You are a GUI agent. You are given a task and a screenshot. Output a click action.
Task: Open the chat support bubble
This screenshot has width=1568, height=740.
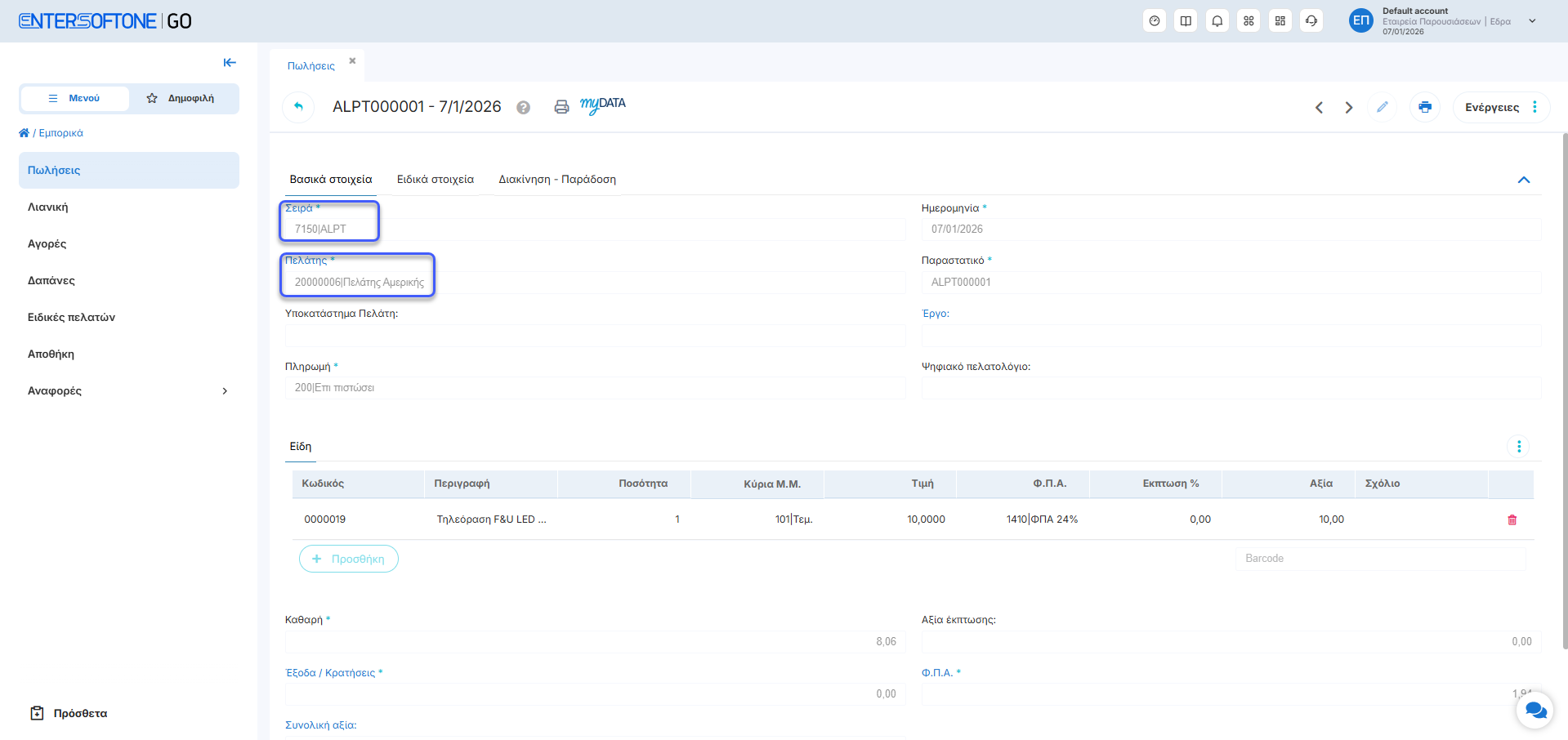[x=1534, y=710]
